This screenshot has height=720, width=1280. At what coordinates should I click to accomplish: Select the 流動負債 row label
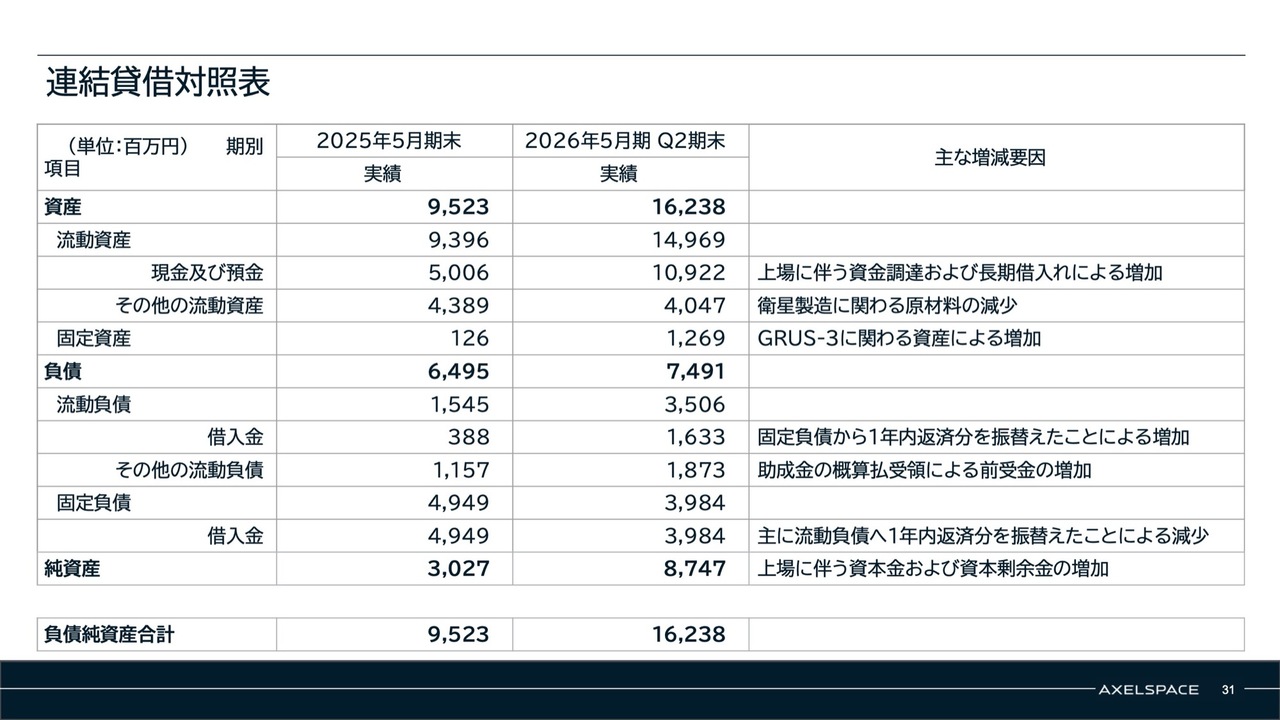click(x=93, y=405)
